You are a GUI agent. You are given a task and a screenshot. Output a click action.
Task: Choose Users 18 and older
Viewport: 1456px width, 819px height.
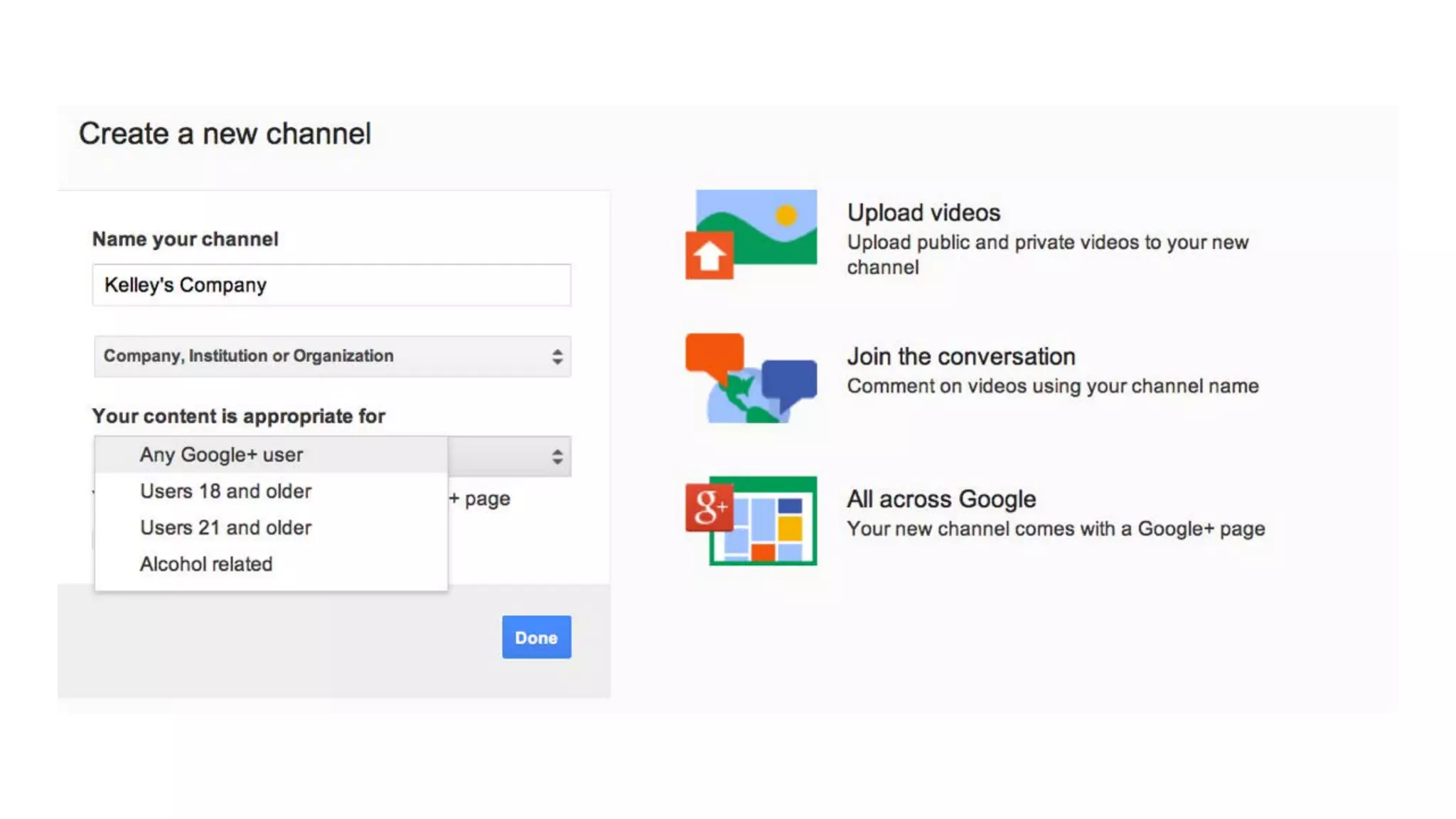coord(225,491)
